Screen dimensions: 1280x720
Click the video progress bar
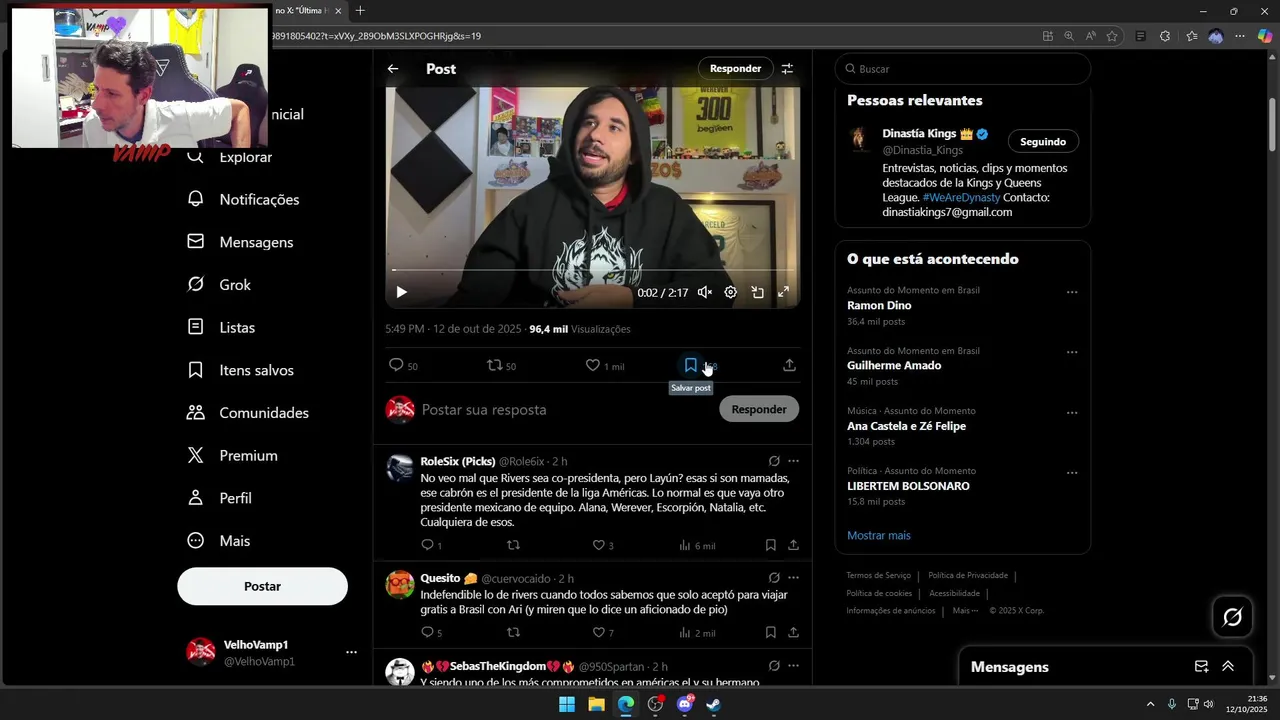click(x=593, y=270)
